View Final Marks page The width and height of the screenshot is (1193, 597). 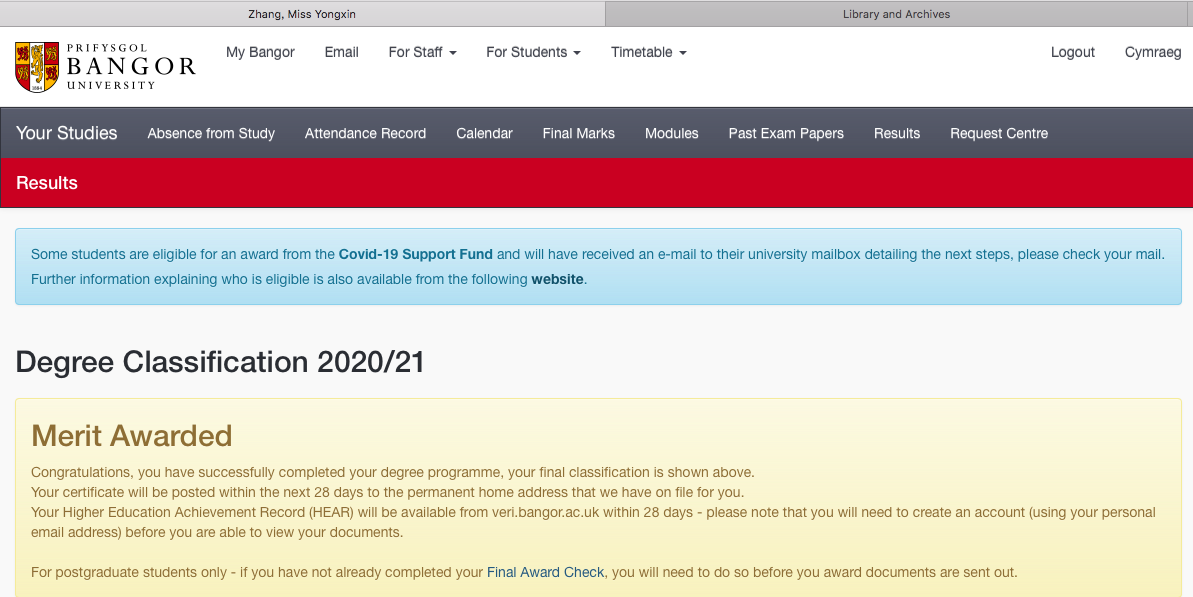coord(578,133)
